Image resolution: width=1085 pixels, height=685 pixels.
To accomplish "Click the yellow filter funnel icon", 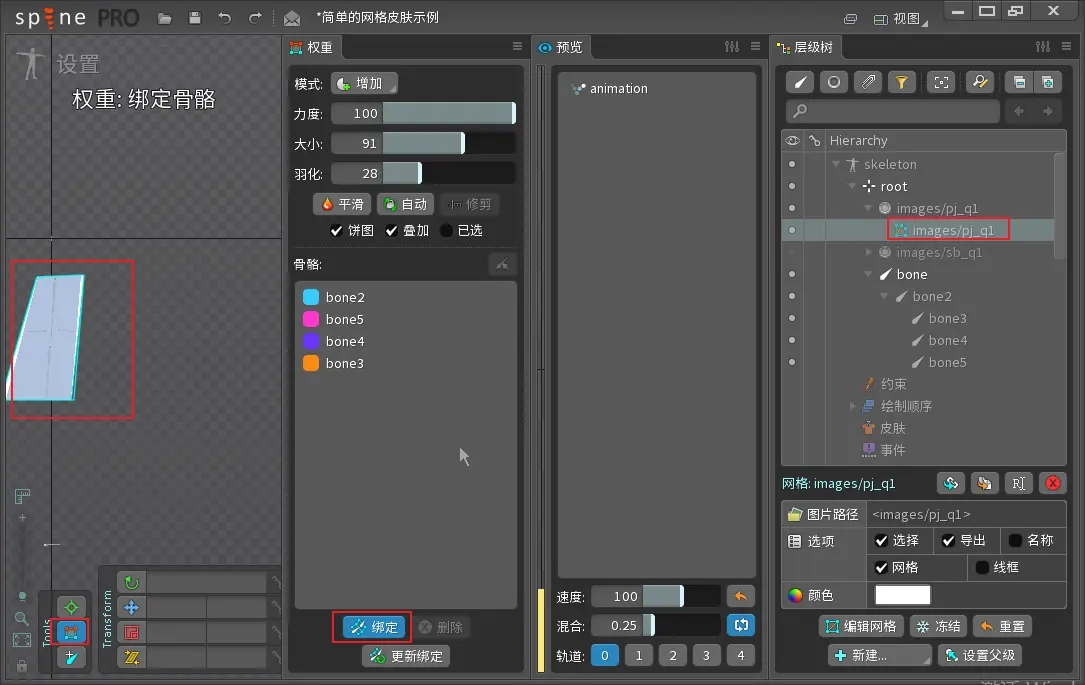I will [901, 82].
